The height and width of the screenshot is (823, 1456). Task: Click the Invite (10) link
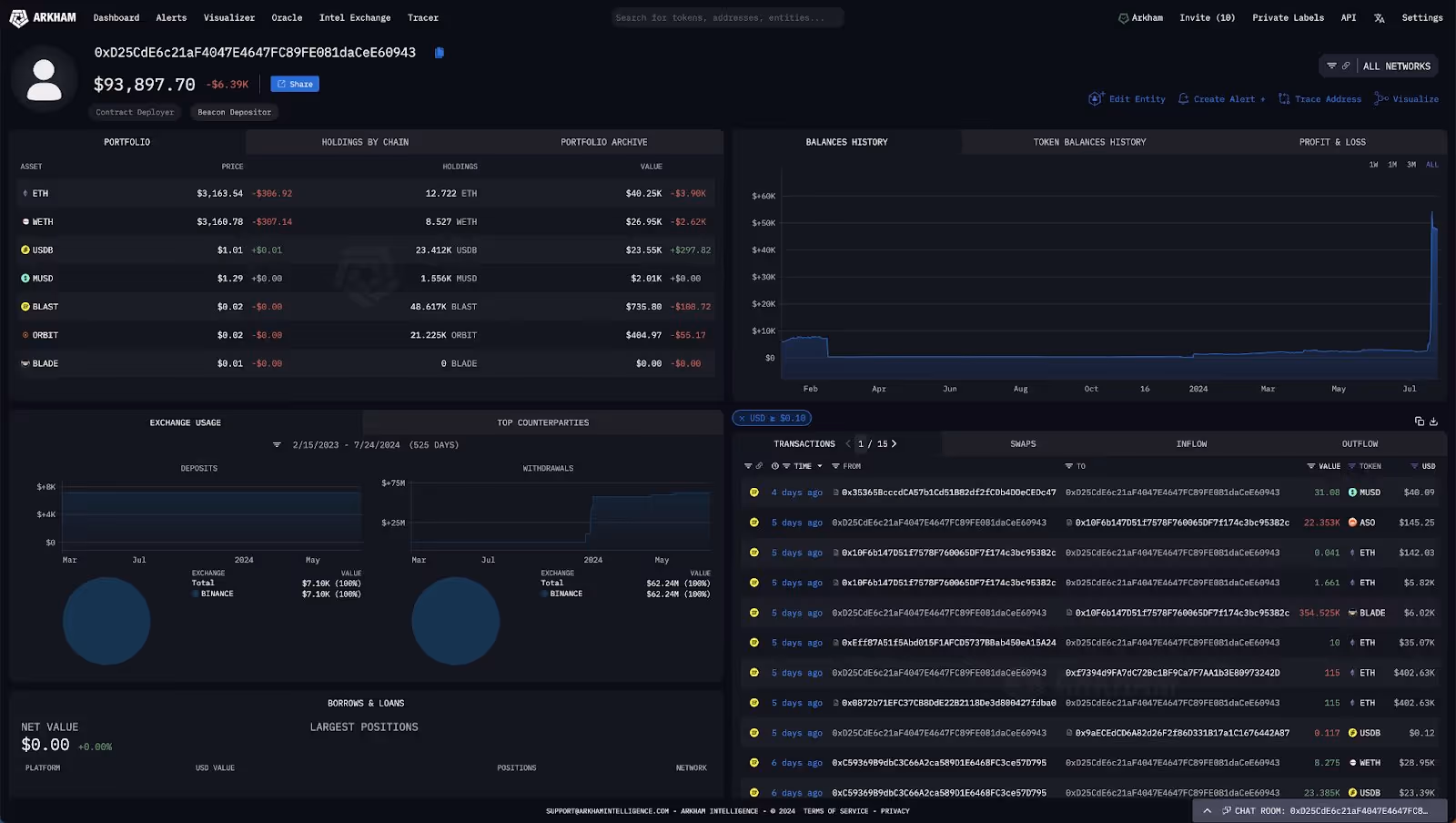pyautogui.click(x=1208, y=18)
